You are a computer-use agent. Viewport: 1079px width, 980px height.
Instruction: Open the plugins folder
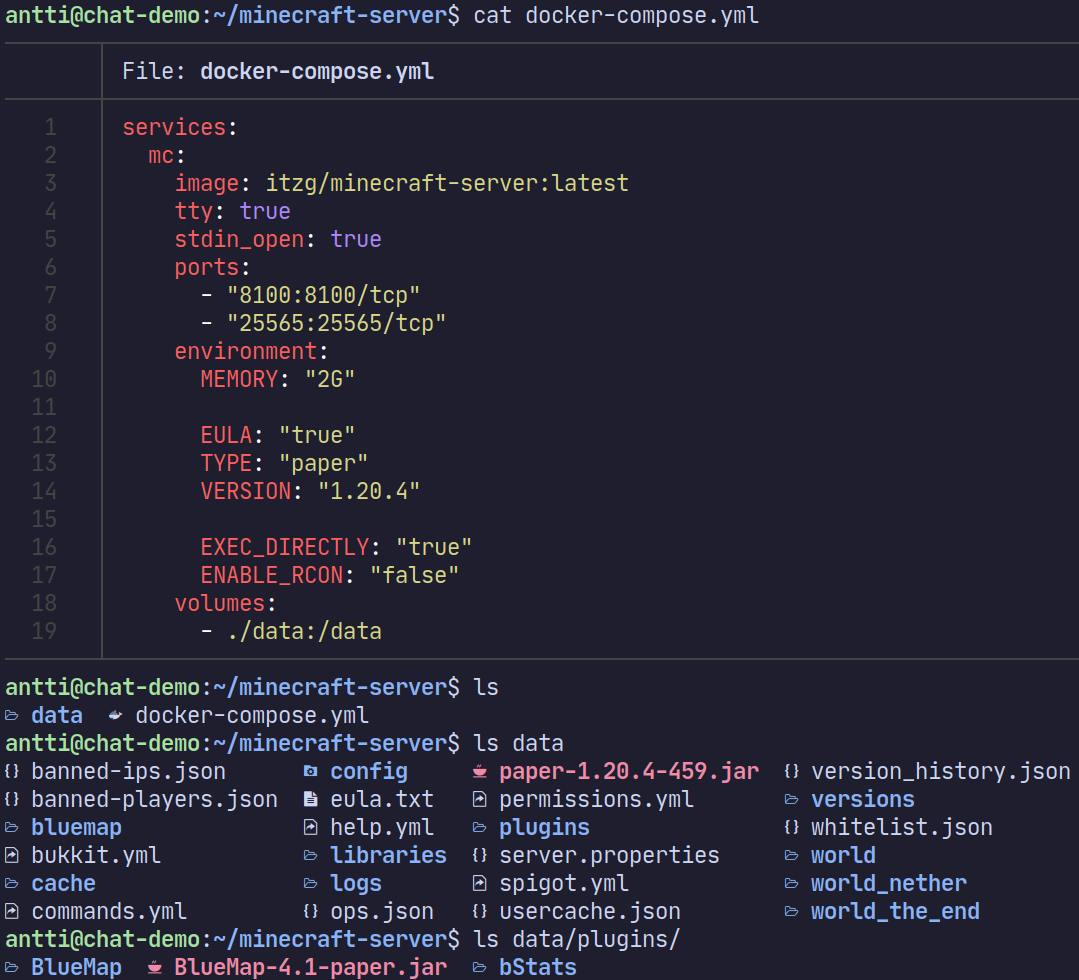coord(543,827)
